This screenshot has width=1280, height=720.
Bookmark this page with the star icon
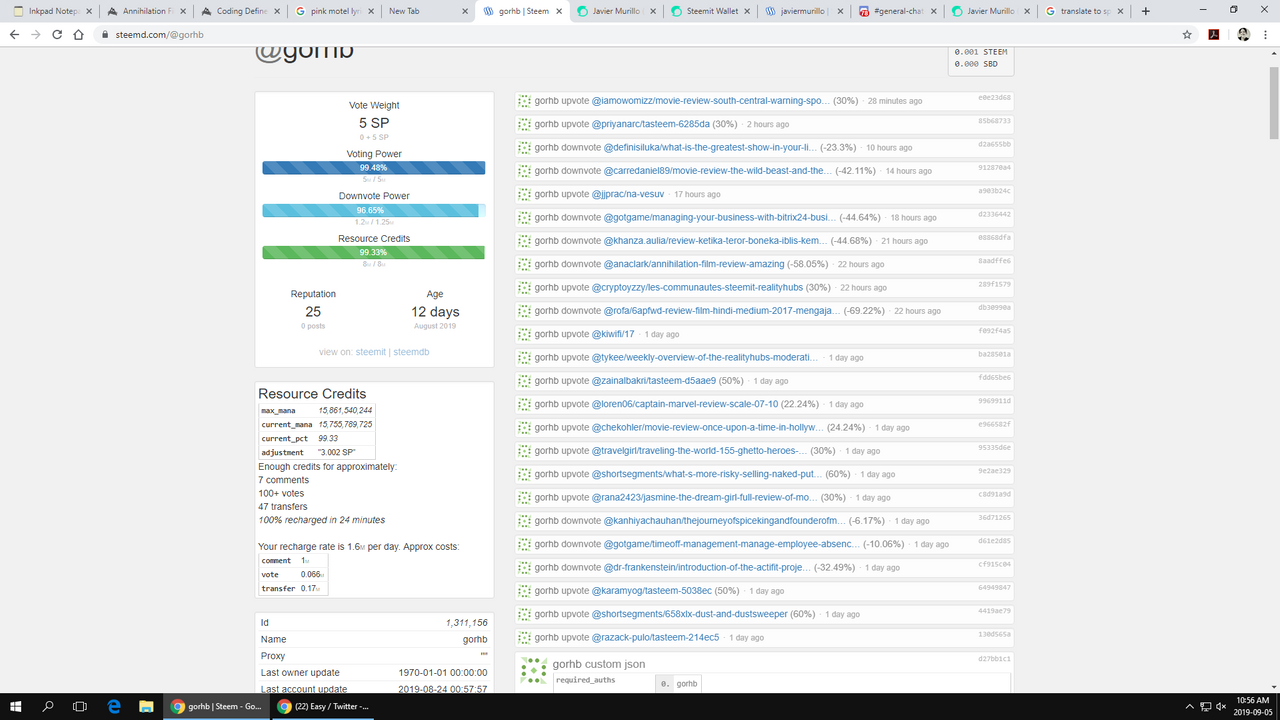click(x=1187, y=34)
